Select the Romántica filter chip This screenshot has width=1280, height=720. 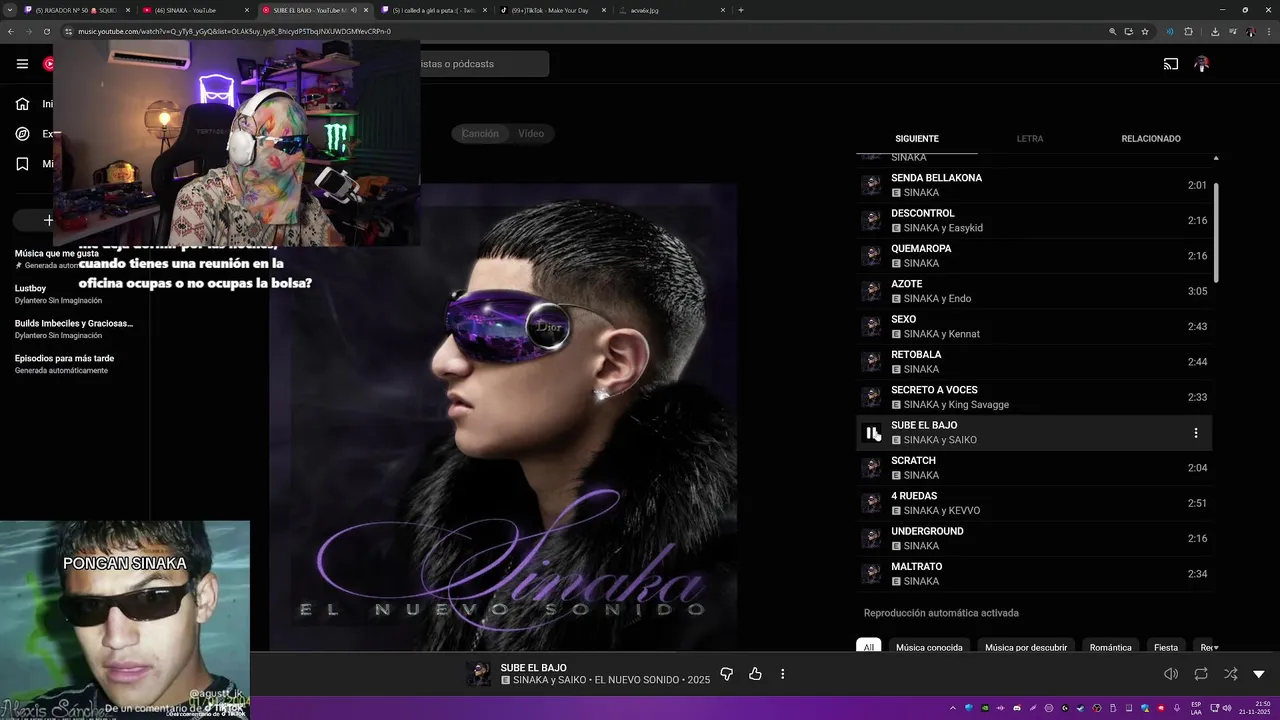tap(1110, 647)
